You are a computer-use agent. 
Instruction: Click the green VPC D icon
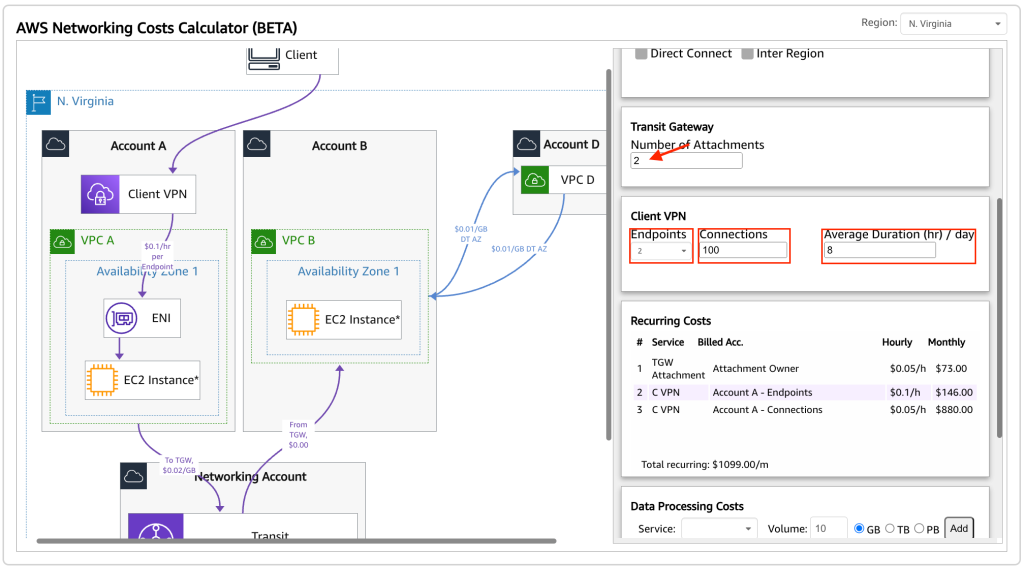tap(535, 180)
